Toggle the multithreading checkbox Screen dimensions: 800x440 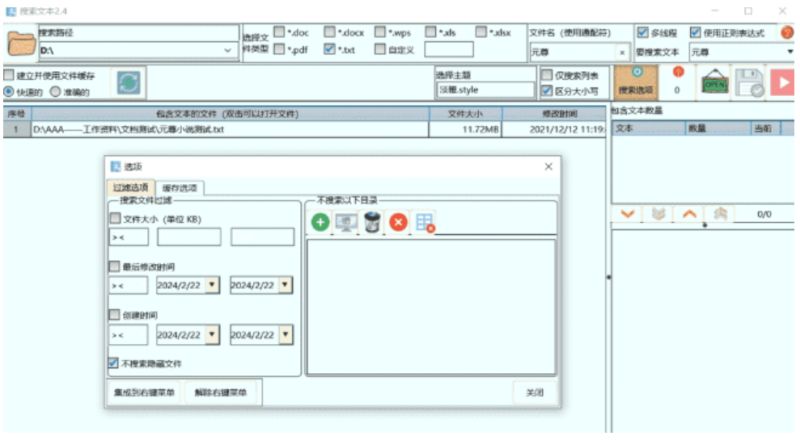[642, 32]
